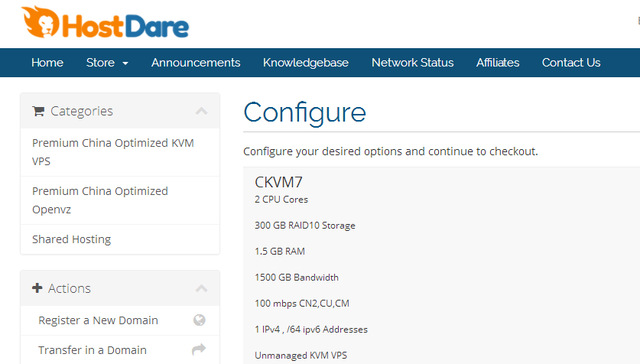The height and width of the screenshot is (364, 640).
Task: Click the globe icon for Register Domain
Action: [199, 320]
